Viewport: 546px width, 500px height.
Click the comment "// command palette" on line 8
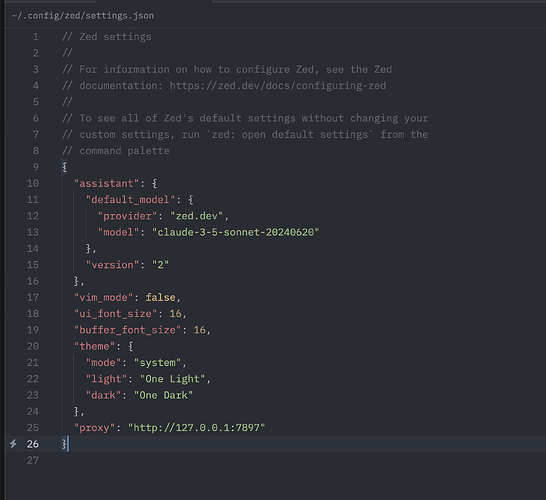pyautogui.click(x=116, y=151)
